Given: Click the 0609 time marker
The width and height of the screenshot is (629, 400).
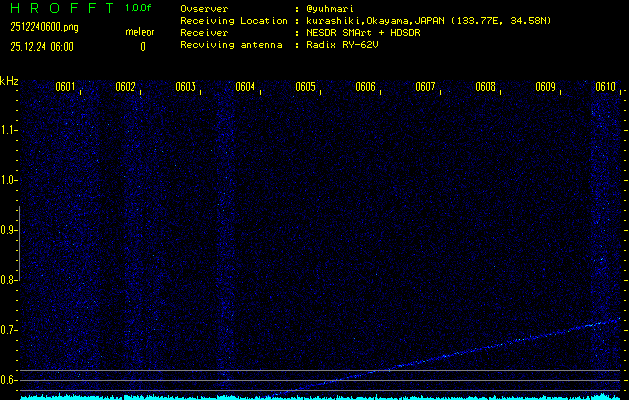Looking at the screenshot, I should coord(545,87).
